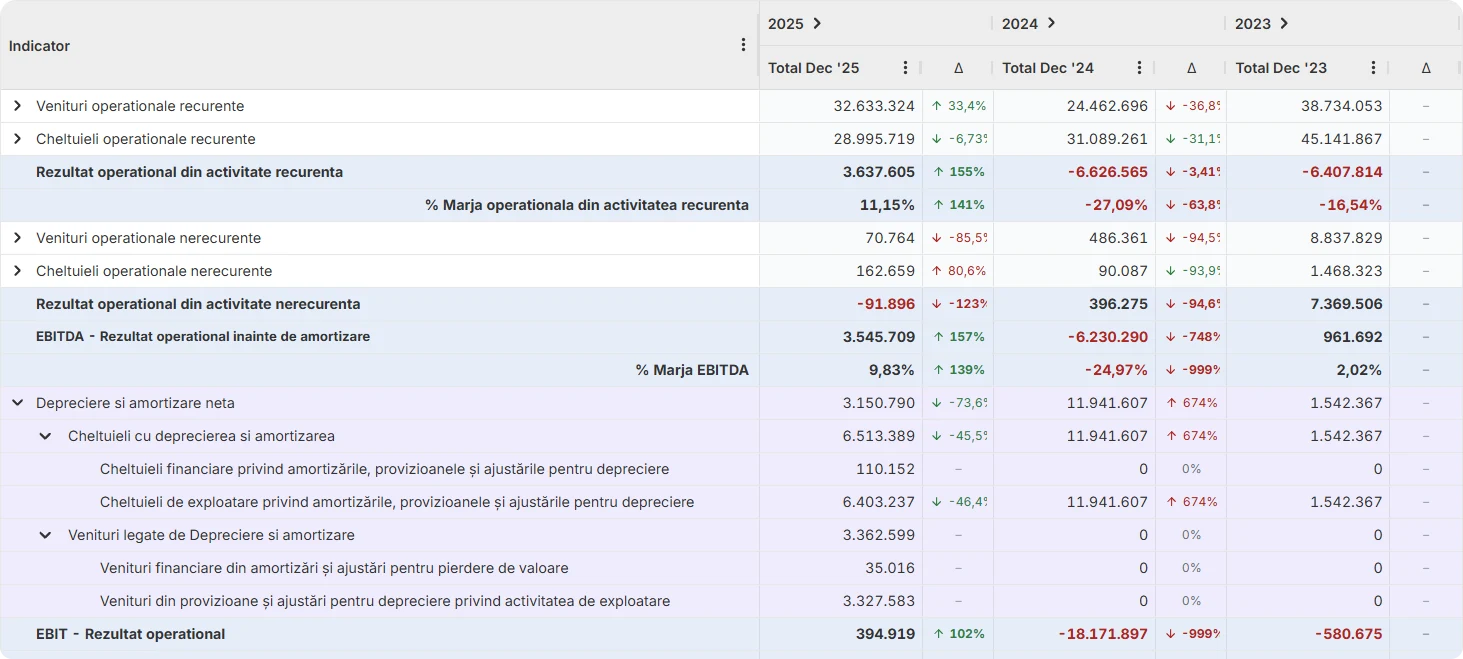
Task: Expand the 2023 year column group
Action: (1284, 23)
